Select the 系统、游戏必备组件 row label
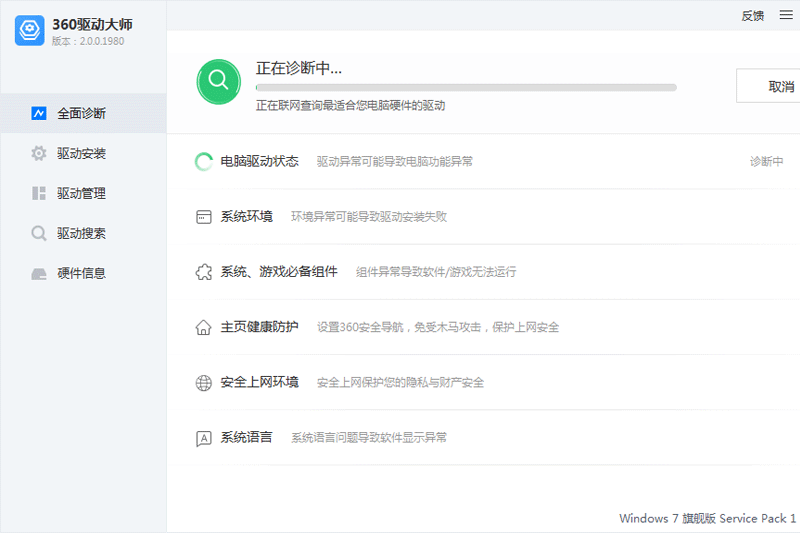Viewport: 800px width, 533px height. point(279,272)
